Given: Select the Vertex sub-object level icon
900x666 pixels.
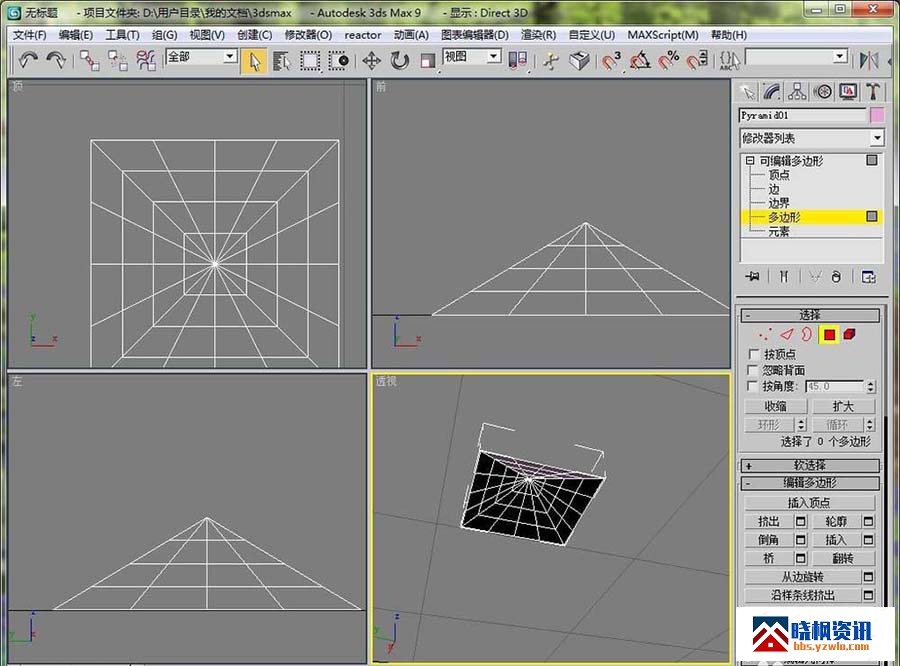Looking at the screenshot, I should pyautogui.click(x=765, y=334).
